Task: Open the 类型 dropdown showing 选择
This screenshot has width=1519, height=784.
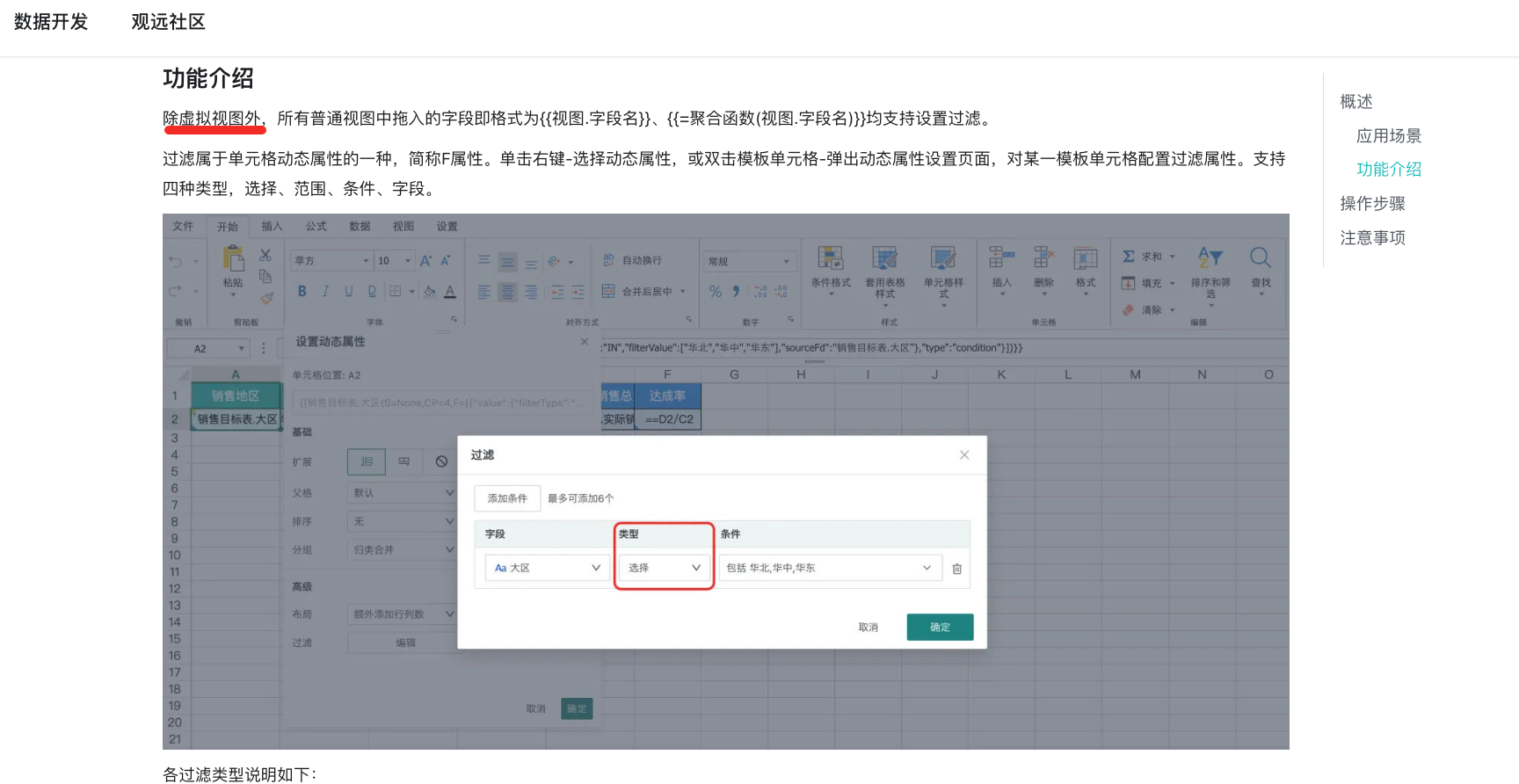Action: (x=664, y=568)
